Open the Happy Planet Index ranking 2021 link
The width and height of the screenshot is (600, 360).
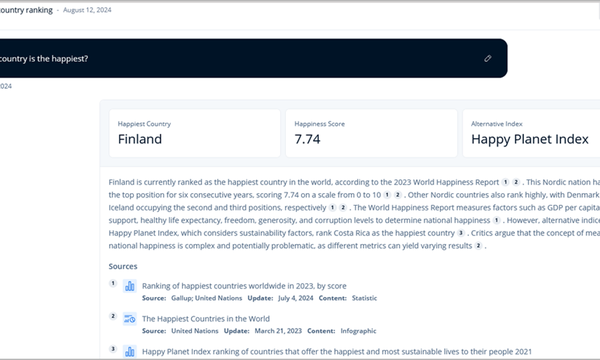coord(337,352)
